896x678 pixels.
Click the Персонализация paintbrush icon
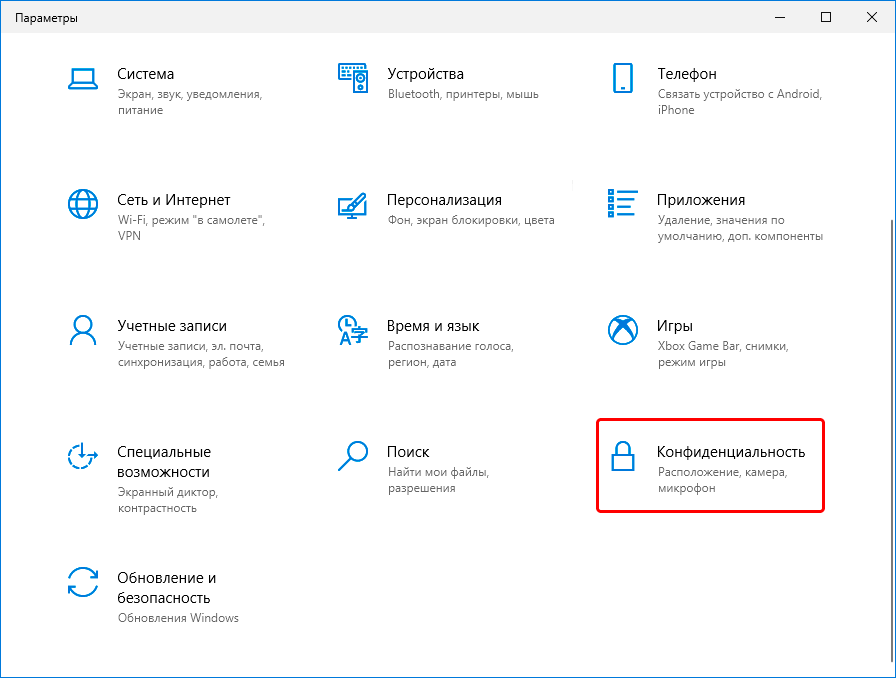pyautogui.click(x=353, y=206)
